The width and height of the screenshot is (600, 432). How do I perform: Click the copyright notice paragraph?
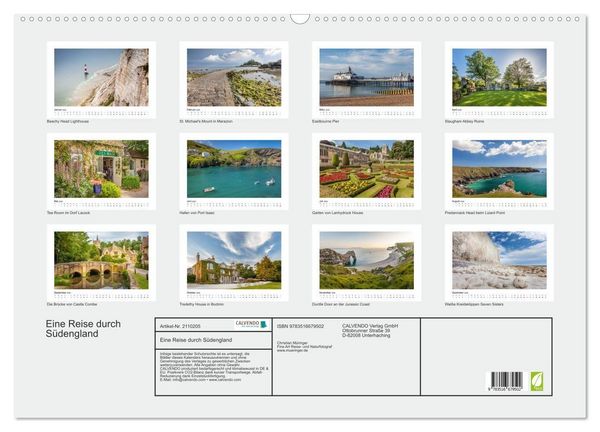[214, 367]
